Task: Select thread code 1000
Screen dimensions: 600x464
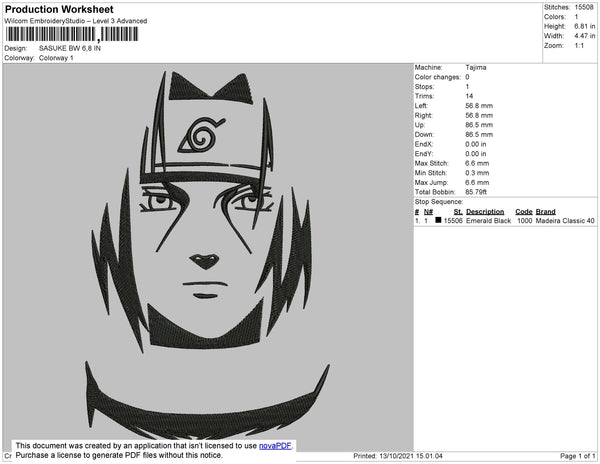Action: coord(524,221)
